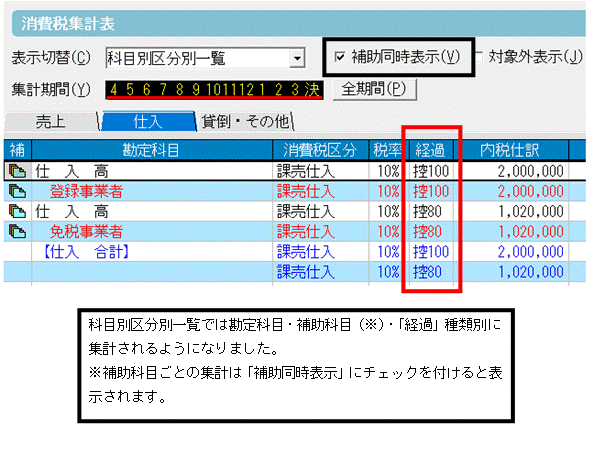Viewport: 605px width, 457px height.
Task: Select the 科目別区分別一覧 combo box
Action: point(205,58)
